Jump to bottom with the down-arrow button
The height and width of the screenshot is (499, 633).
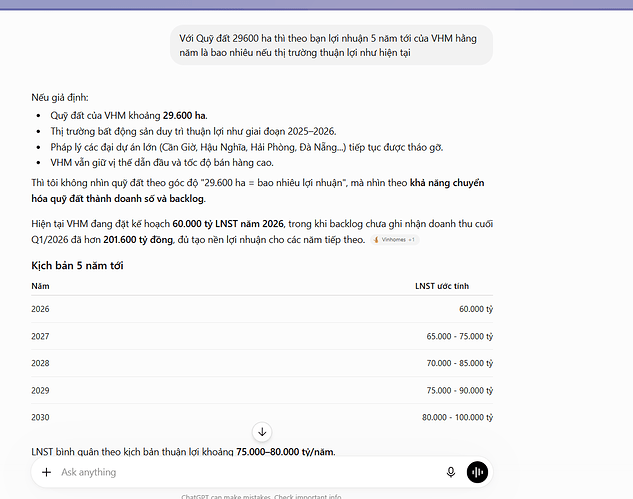[262, 432]
